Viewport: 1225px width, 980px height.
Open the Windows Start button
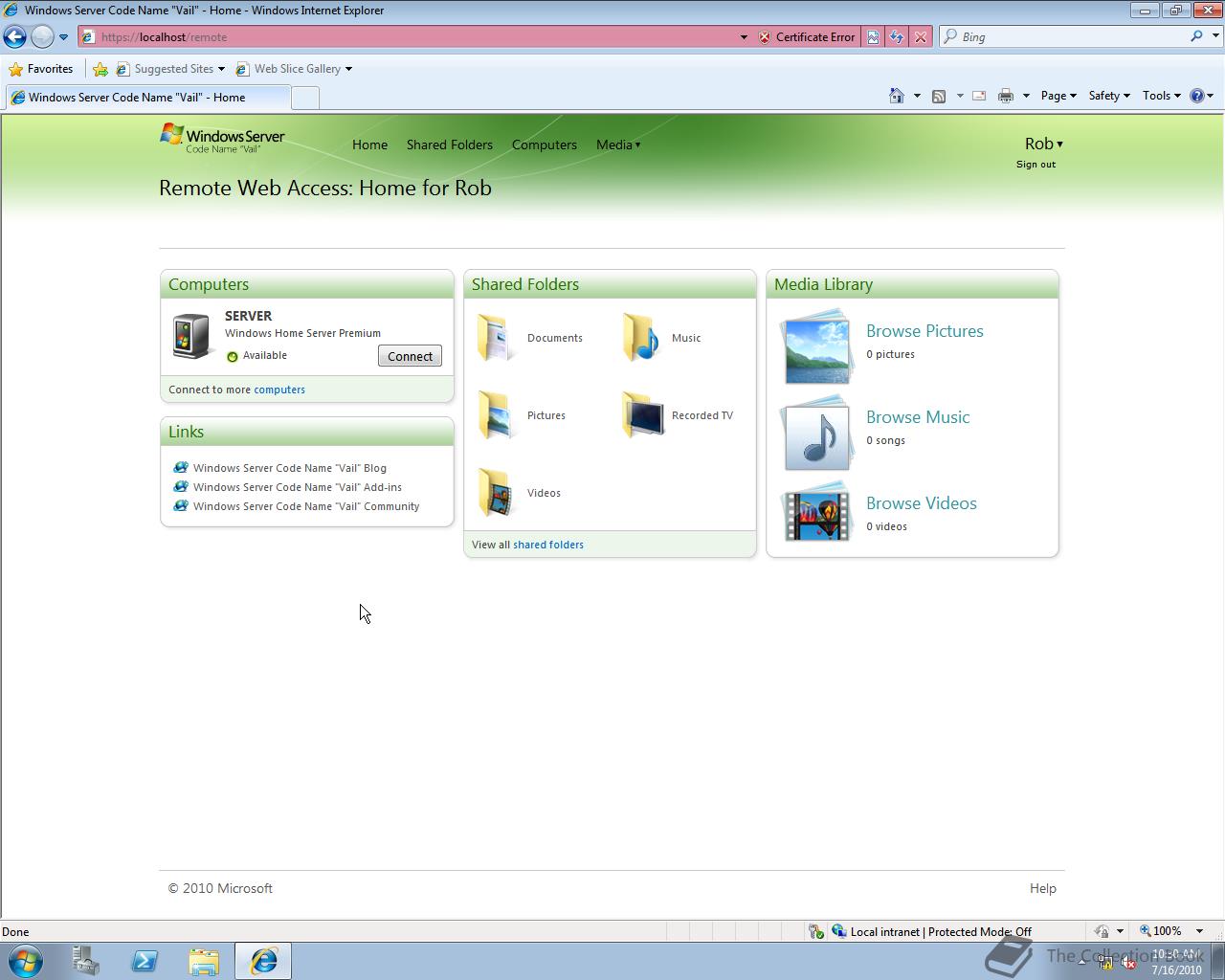[26, 961]
